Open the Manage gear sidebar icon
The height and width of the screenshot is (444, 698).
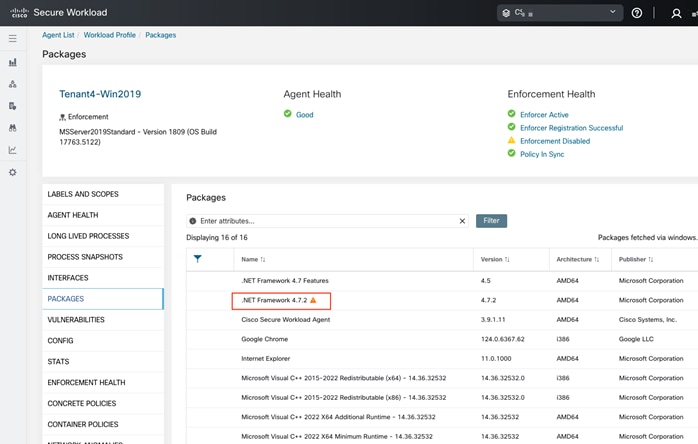(12, 172)
